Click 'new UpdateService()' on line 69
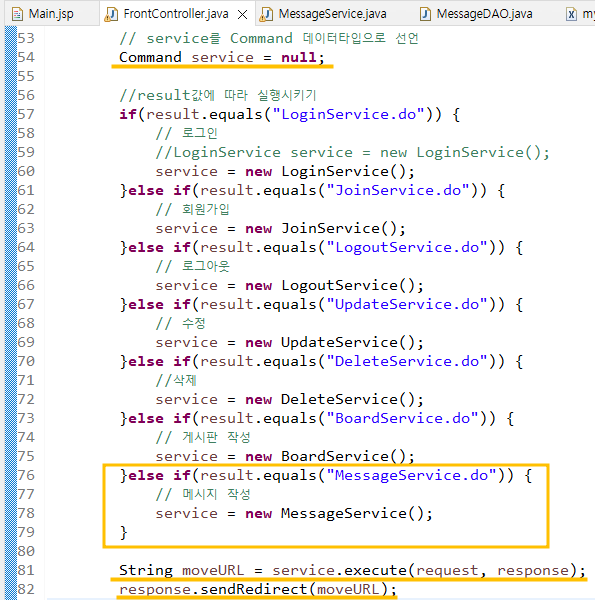This screenshot has height=600, width=595. click(x=330, y=342)
